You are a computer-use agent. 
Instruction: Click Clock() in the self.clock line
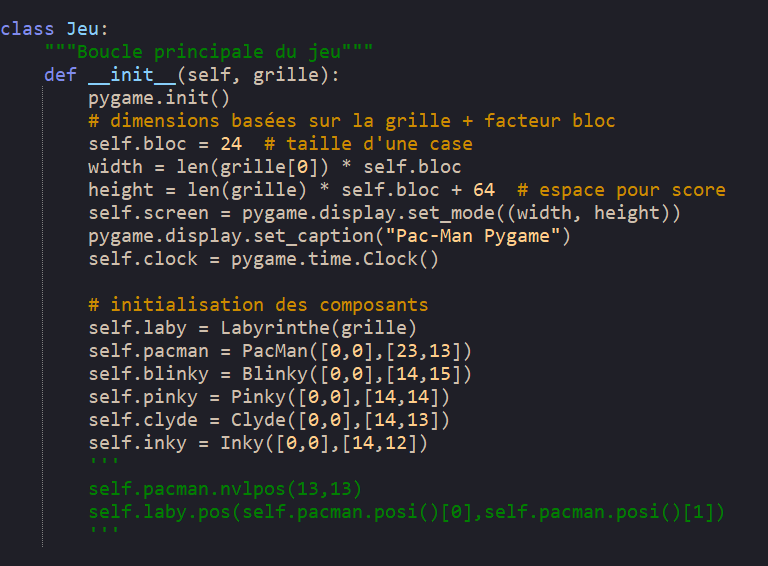[x=407, y=259]
